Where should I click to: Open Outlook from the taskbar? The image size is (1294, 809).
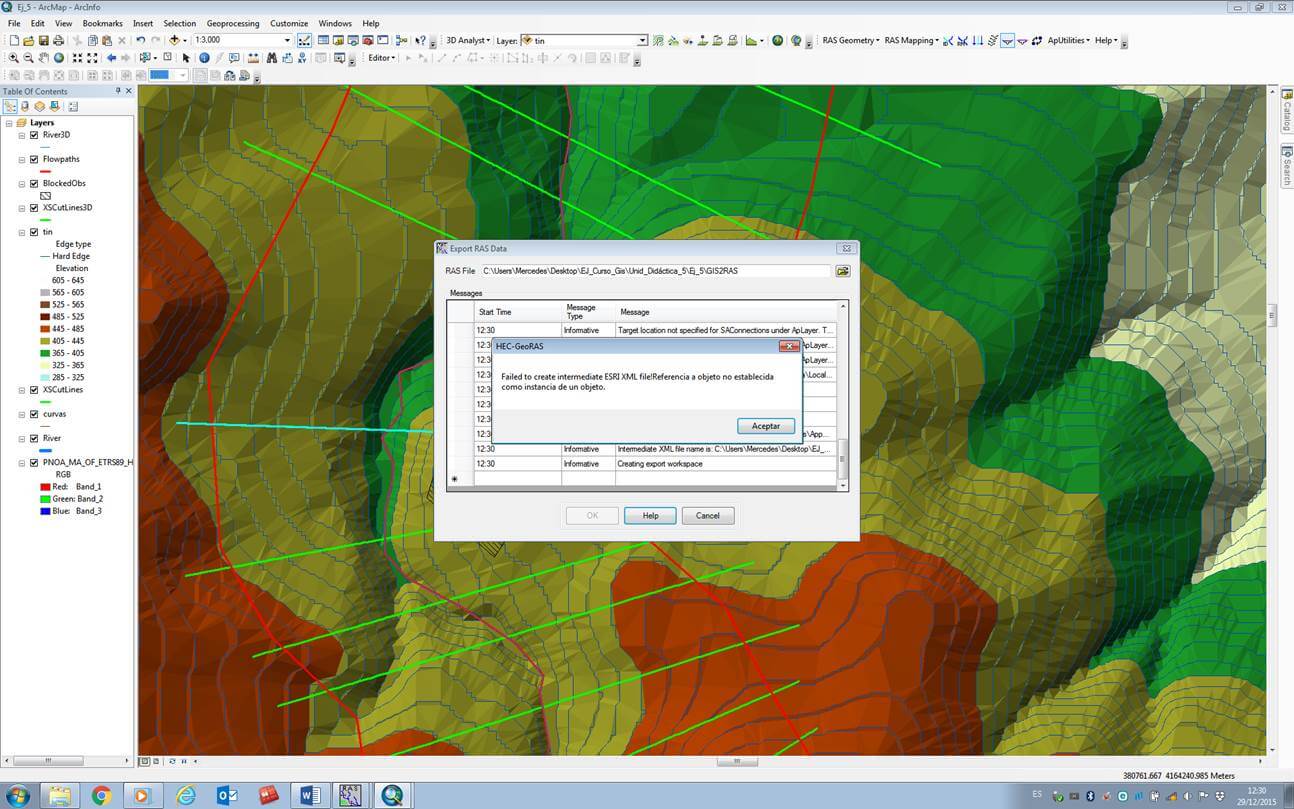(227, 795)
